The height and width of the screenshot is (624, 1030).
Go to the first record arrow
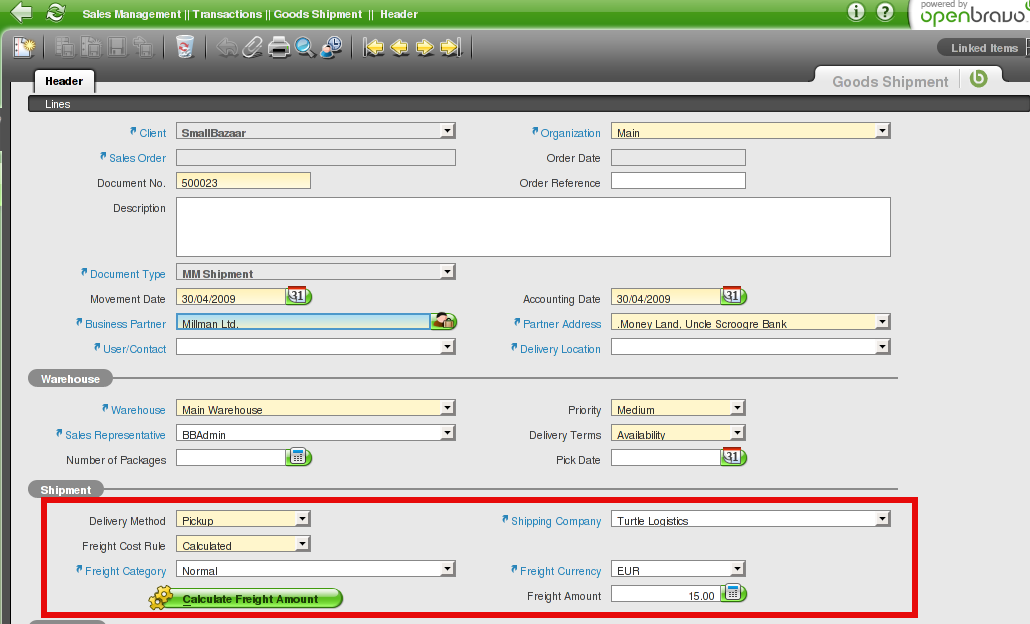[374, 47]
